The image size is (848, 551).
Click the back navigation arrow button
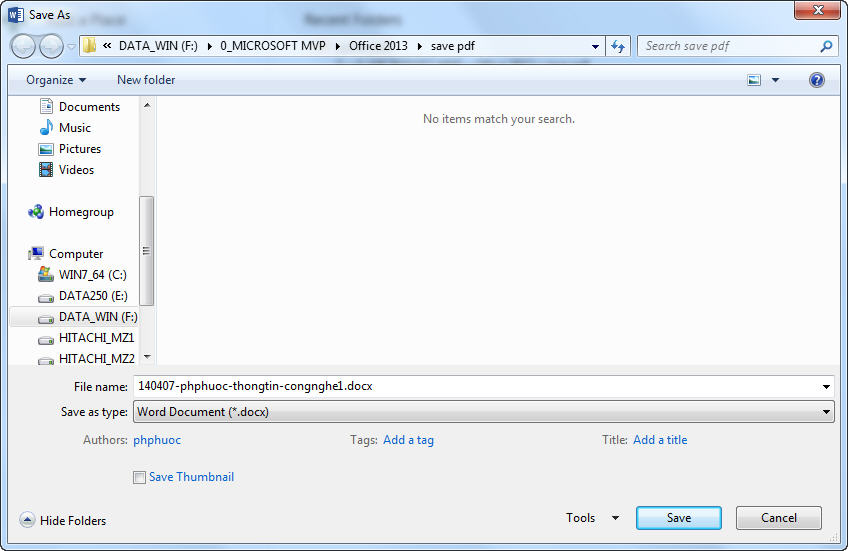23,46
